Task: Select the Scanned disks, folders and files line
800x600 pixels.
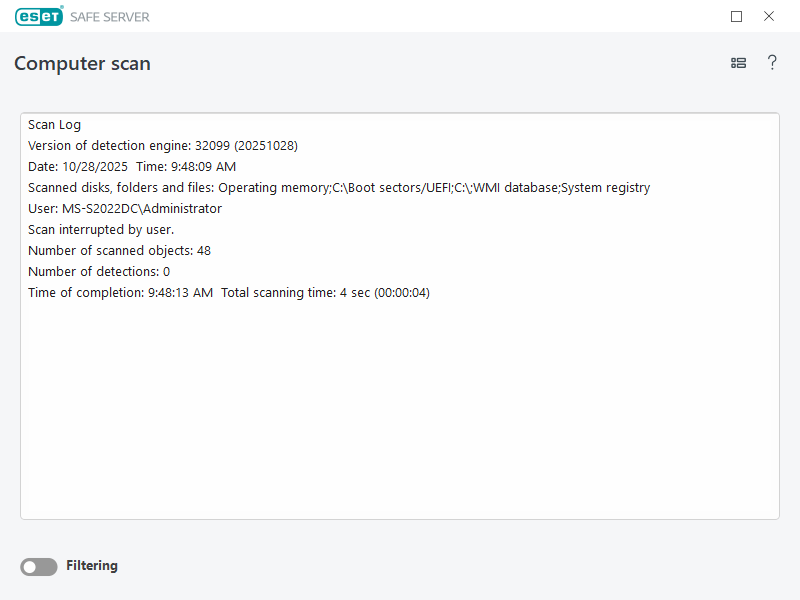Action: pos(338,188)
